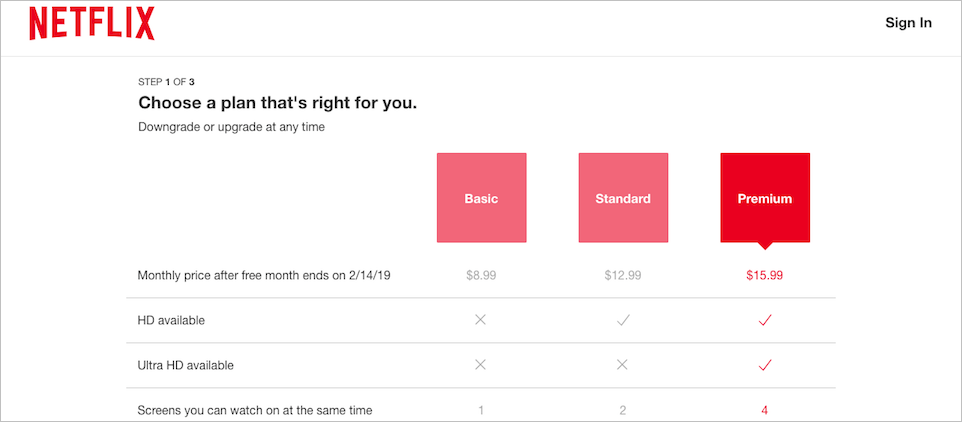
Task: Click Premium screens count 4
Action: pyautogui.click(x=765, y=410)
